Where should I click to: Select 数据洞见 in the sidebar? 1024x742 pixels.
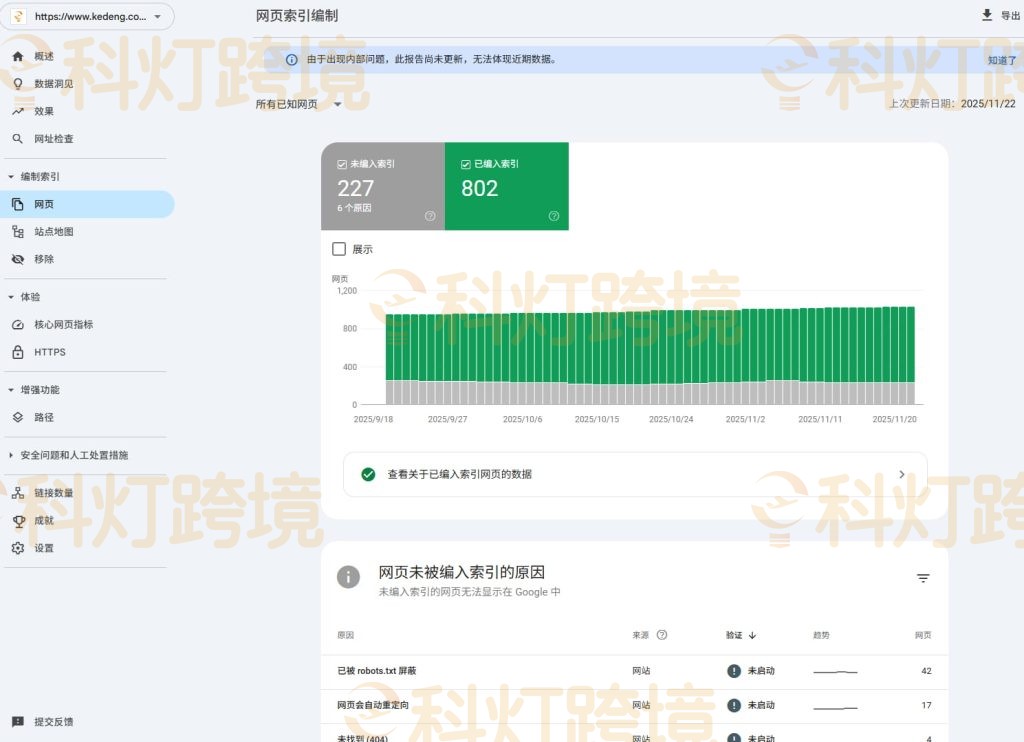tap(54, 84)
